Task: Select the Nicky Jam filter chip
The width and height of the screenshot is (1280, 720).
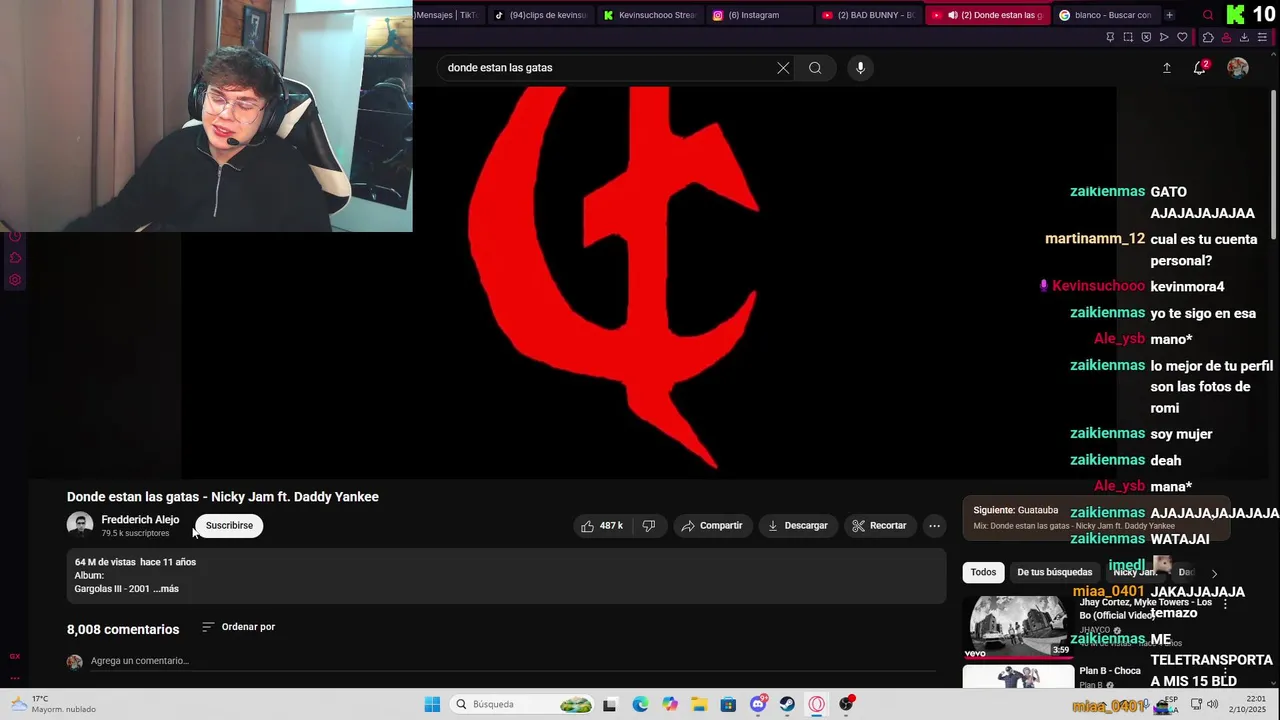Action: coord(1135,572)
